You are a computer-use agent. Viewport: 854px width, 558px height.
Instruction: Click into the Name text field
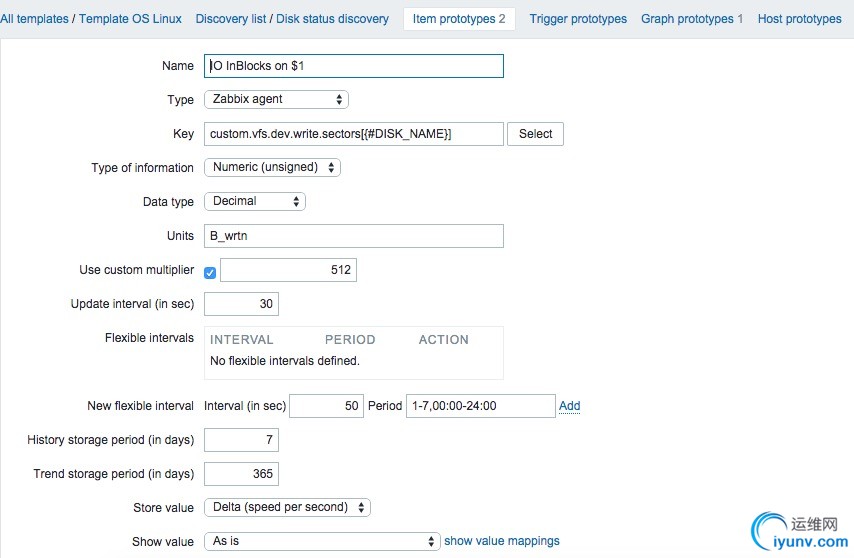coord(354,66)
